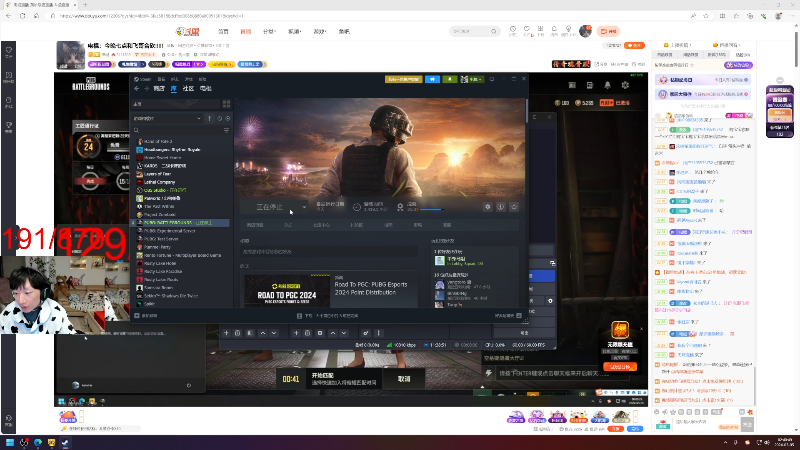Open Edge browser from taskbar
800x450 pixels.
(x=38, y=443)
